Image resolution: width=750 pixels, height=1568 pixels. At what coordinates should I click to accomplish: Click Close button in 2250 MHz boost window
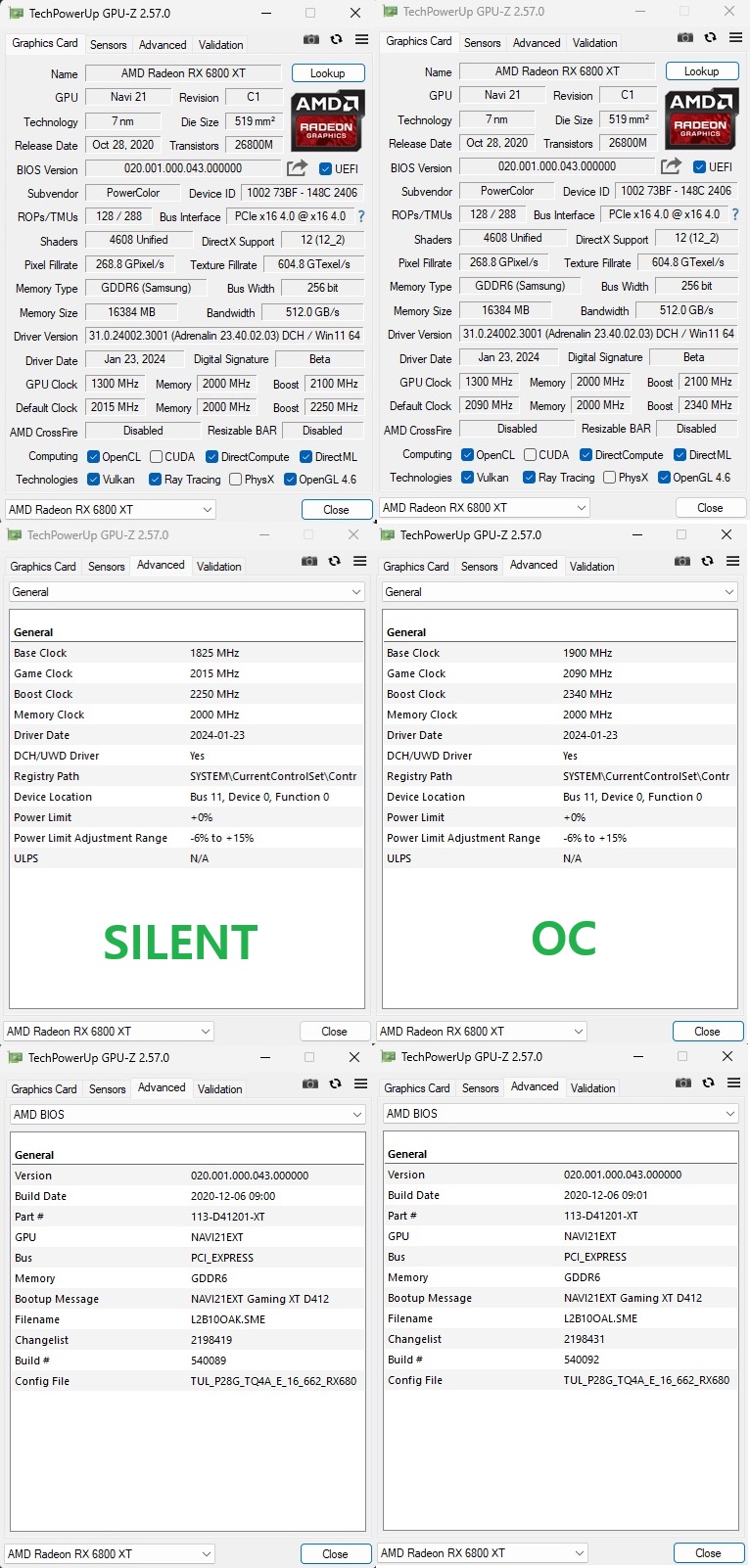337,510
